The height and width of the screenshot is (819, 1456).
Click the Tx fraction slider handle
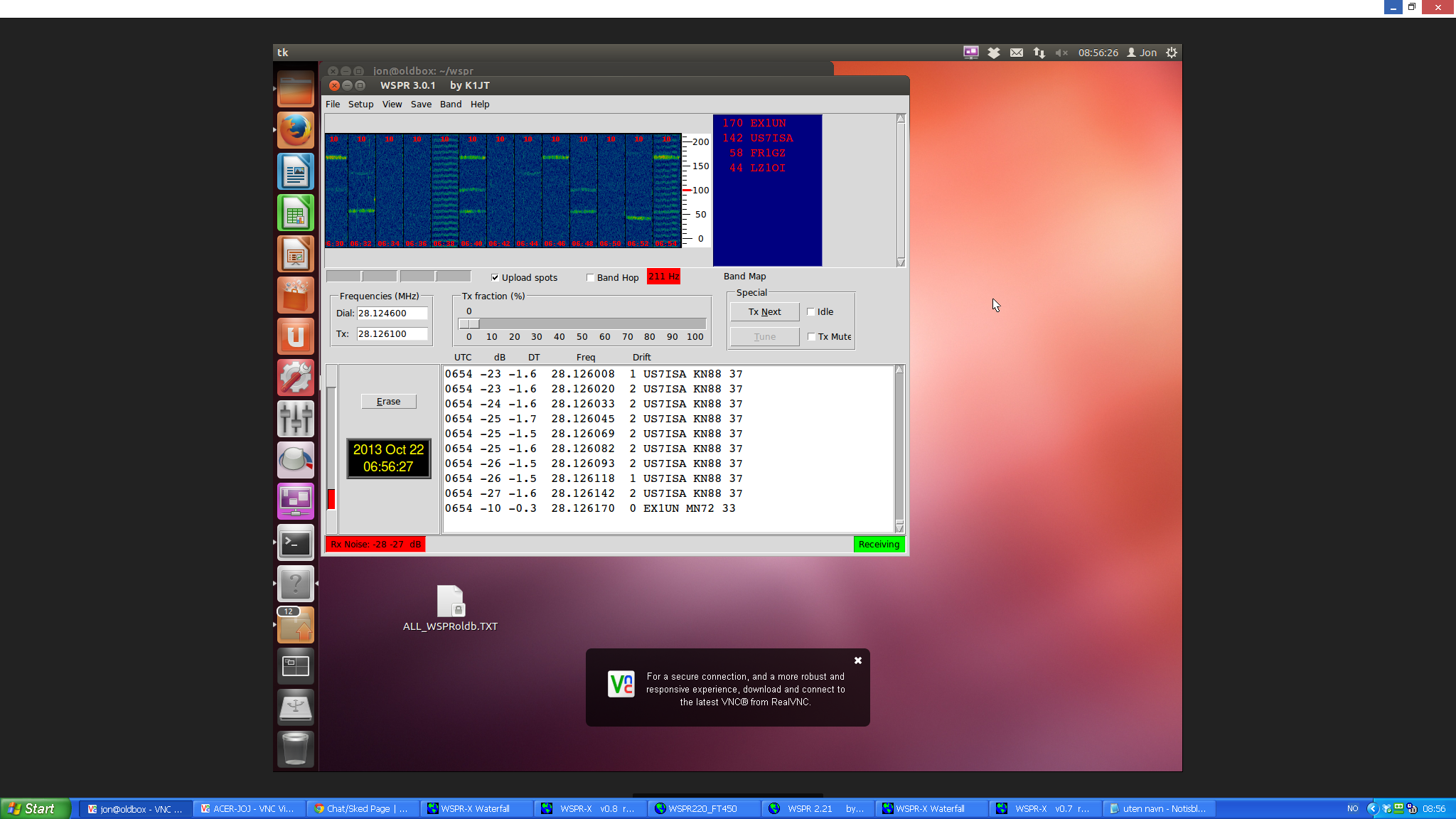pyautogui.click(x=469, y=324)
